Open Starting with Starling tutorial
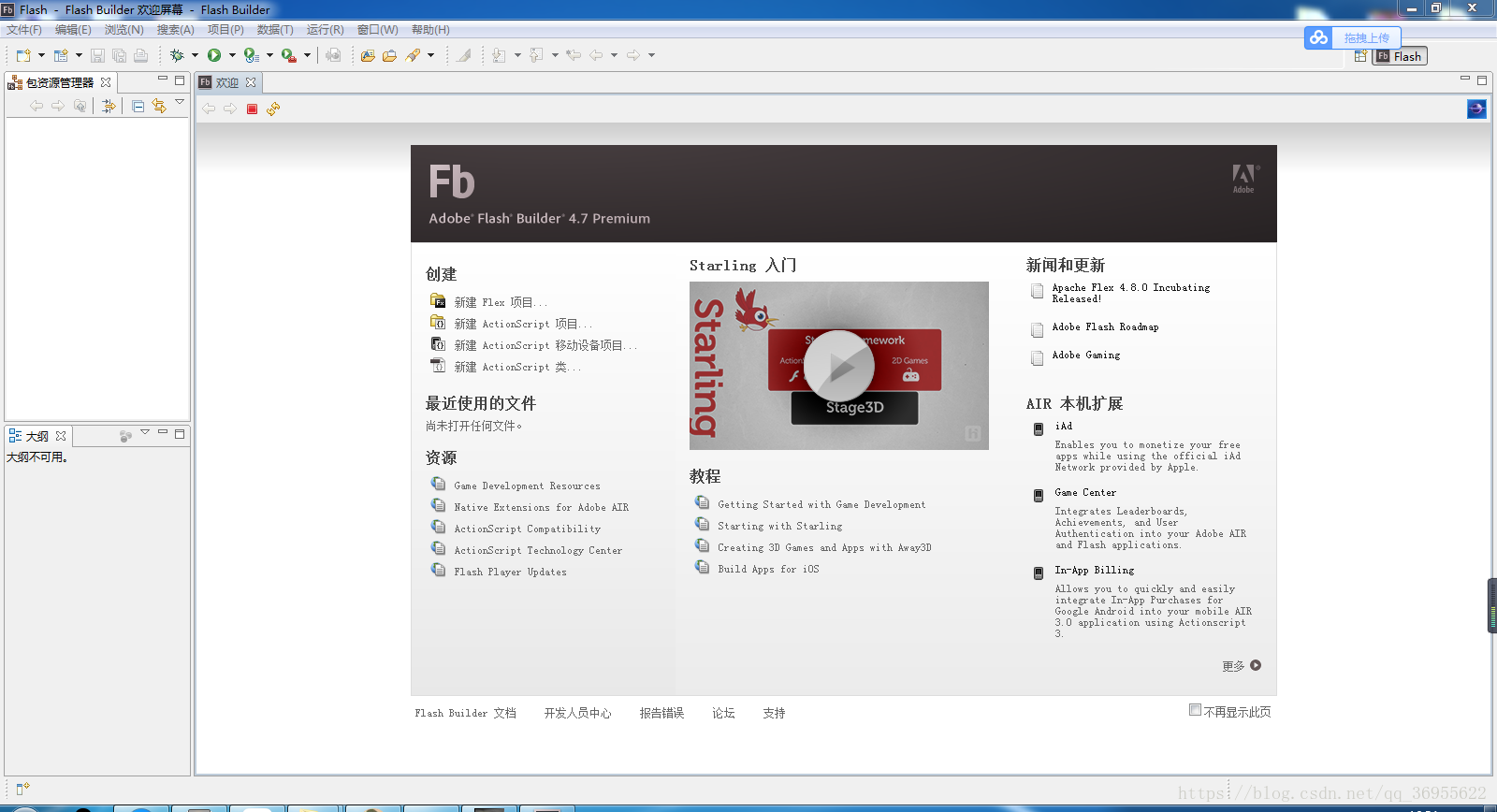 (x=779, y=526)
